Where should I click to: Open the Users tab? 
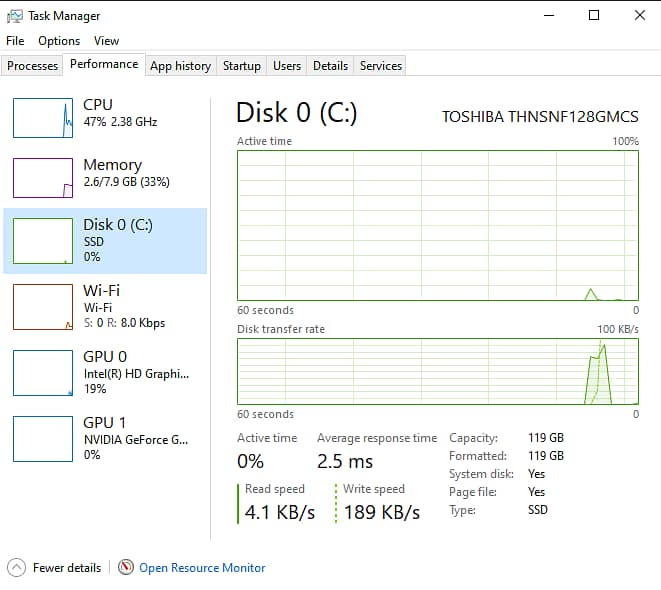click(287, 66)
